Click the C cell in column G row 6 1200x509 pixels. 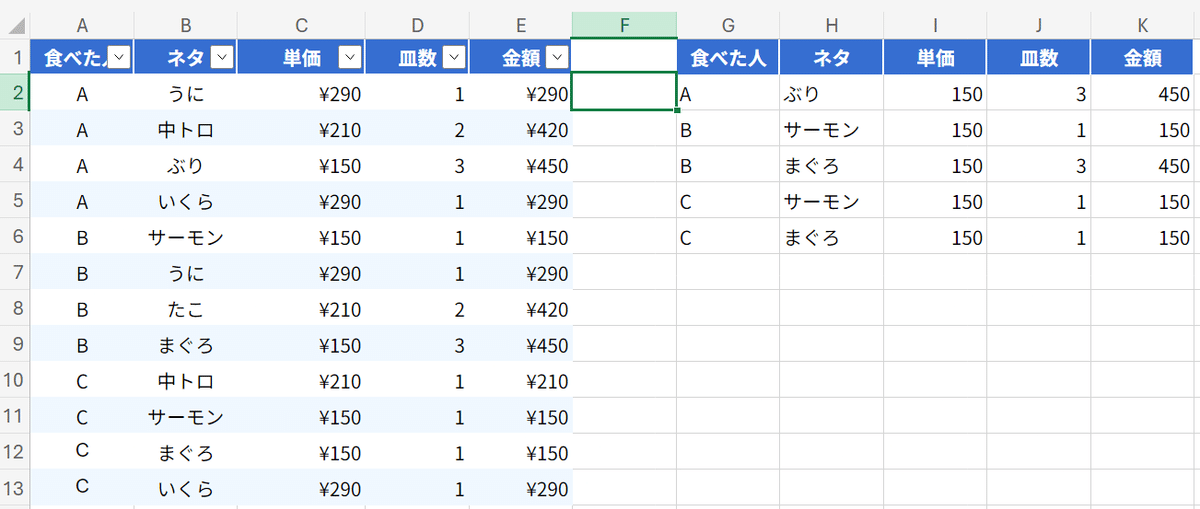coord(728,237)
